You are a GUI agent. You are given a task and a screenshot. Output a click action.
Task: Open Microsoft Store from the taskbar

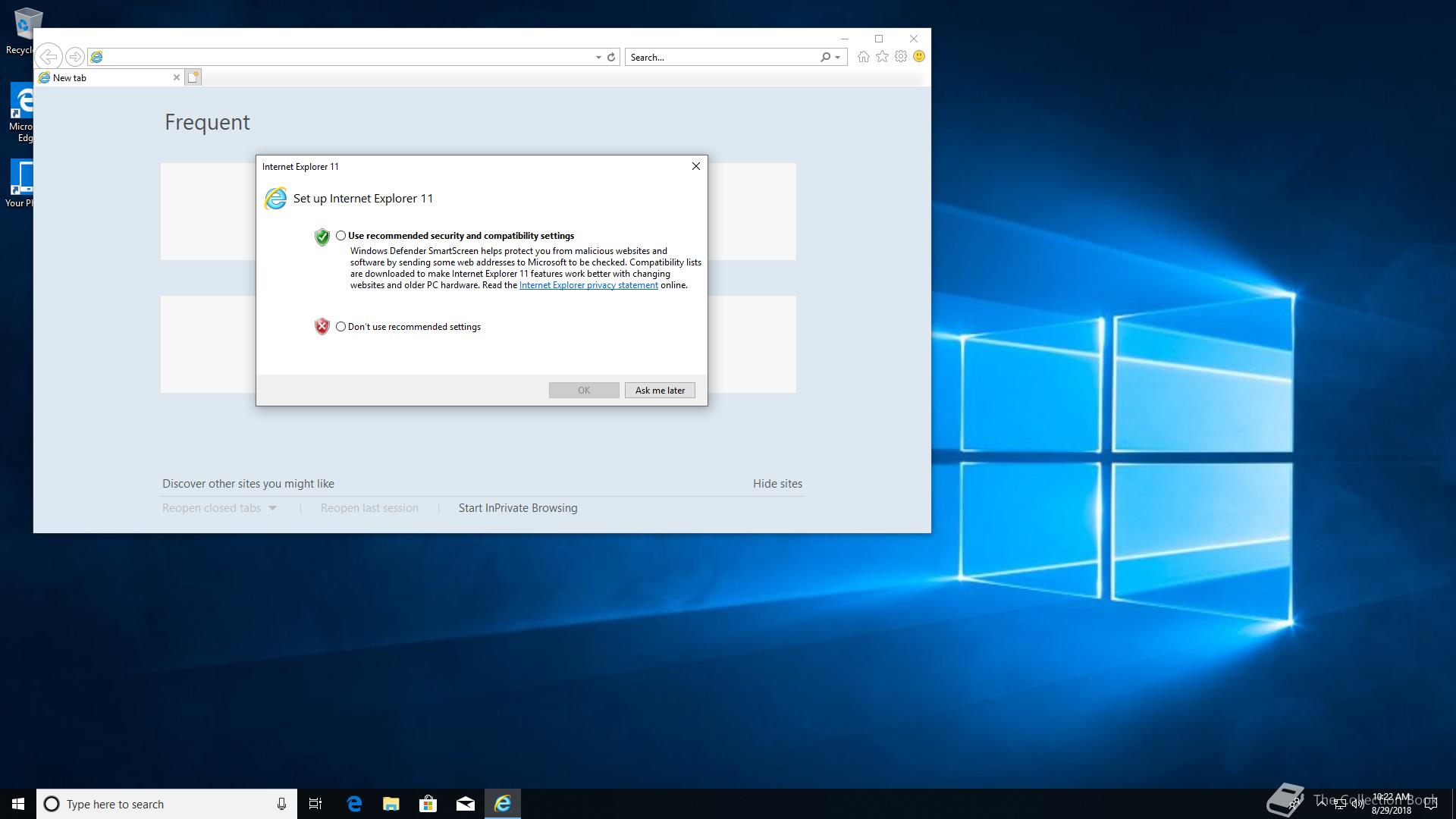428,804
